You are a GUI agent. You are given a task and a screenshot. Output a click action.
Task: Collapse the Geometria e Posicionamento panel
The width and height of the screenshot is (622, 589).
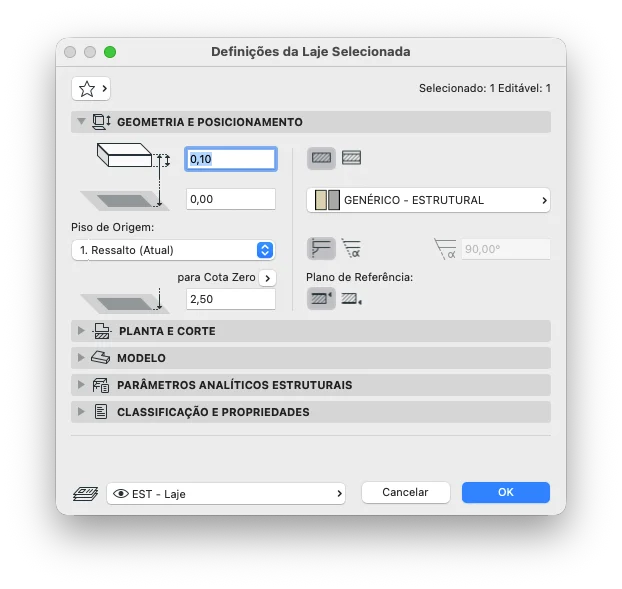pos(81,121)
